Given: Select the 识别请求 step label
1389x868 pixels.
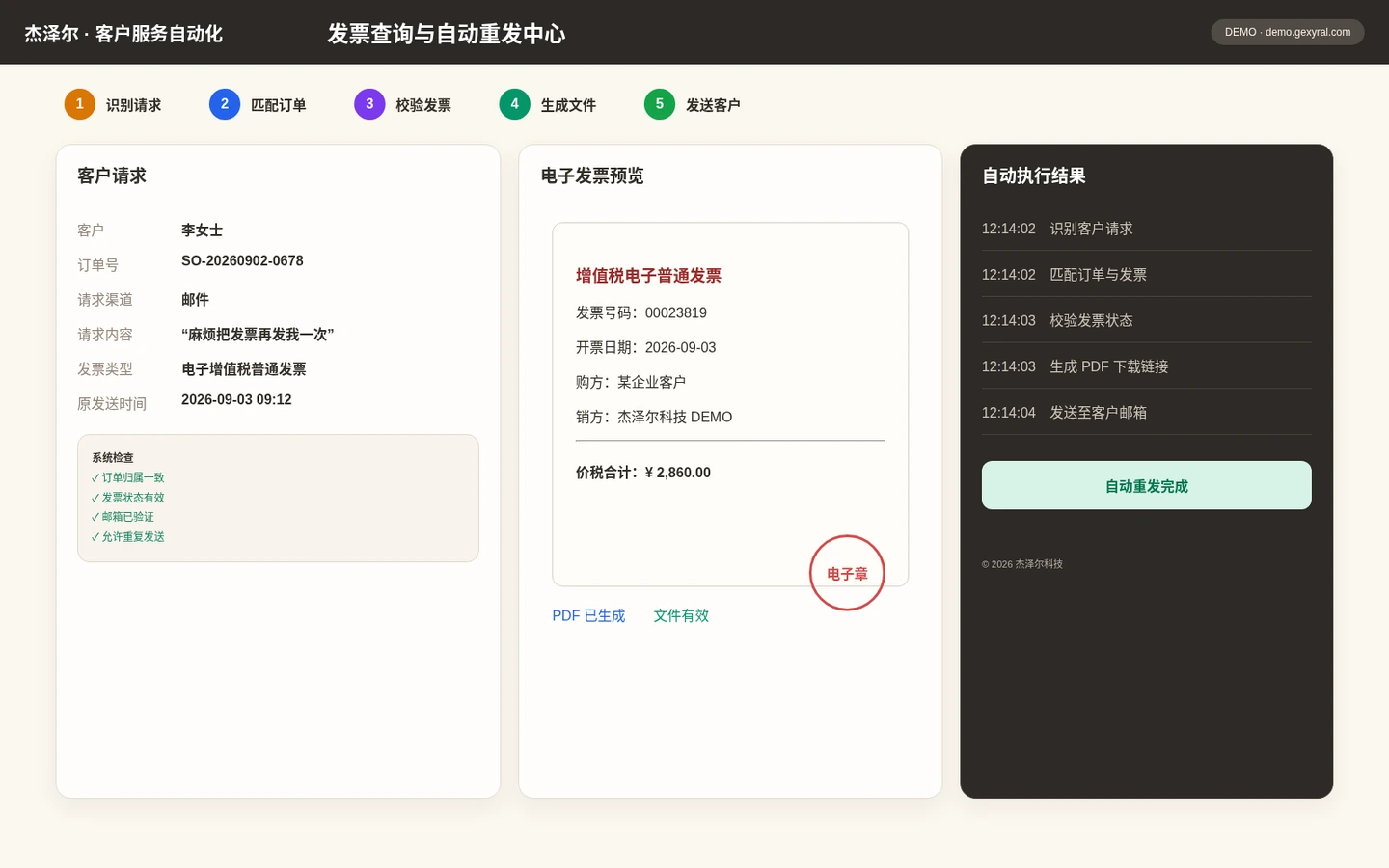Looking at the screenshot, I should point(133,105).
